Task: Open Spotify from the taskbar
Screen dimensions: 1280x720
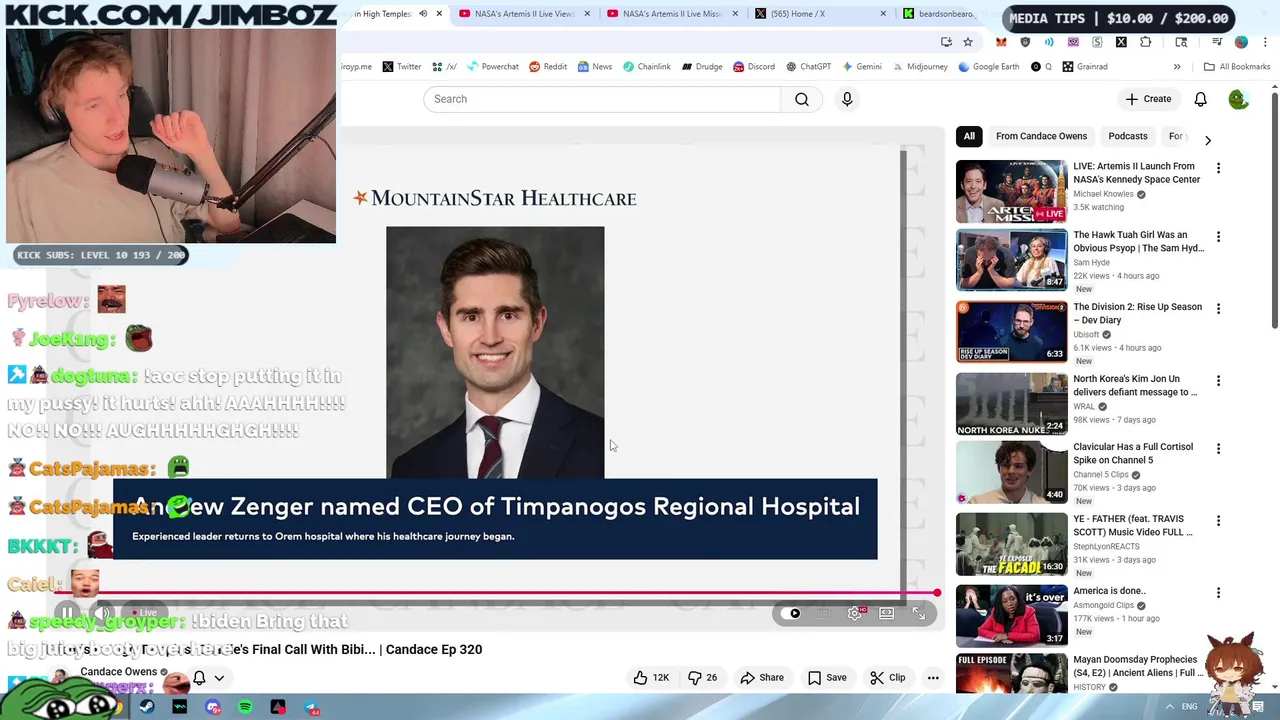Action: coord(246,708)
